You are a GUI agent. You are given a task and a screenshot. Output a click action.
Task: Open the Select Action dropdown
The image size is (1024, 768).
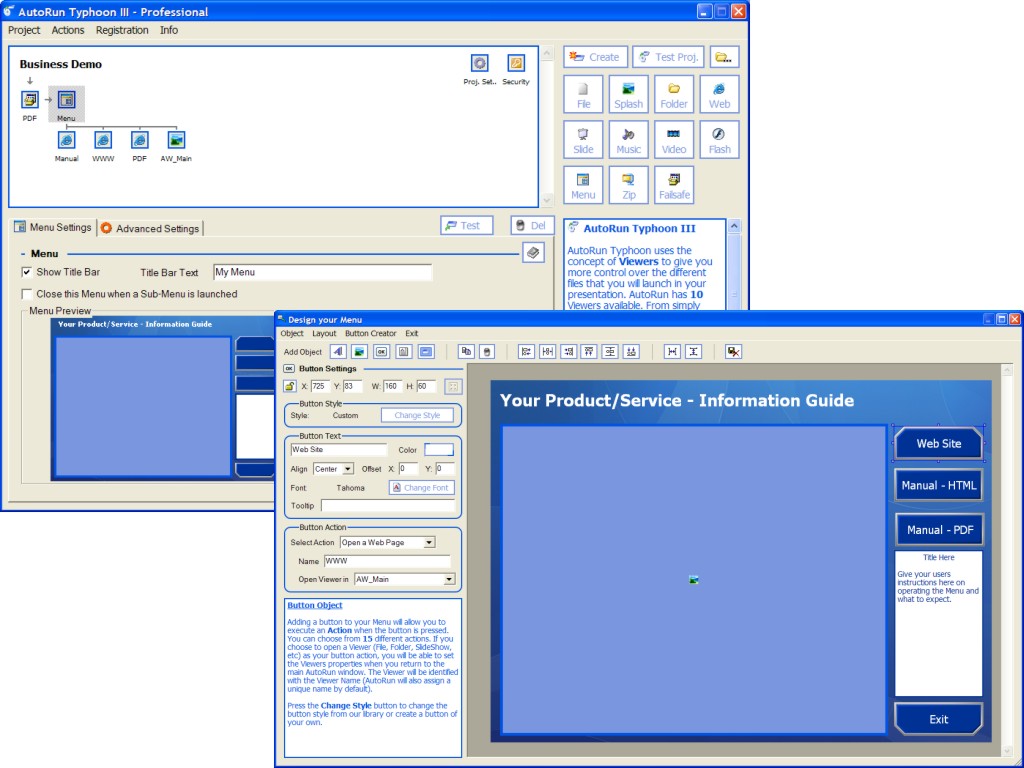(429, 542)
